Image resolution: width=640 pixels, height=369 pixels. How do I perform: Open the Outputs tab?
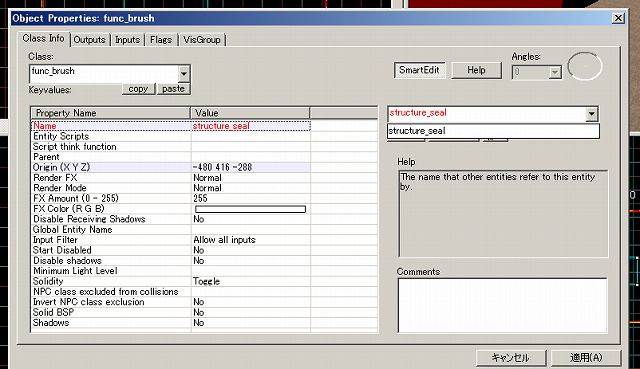tap(89, 40)
